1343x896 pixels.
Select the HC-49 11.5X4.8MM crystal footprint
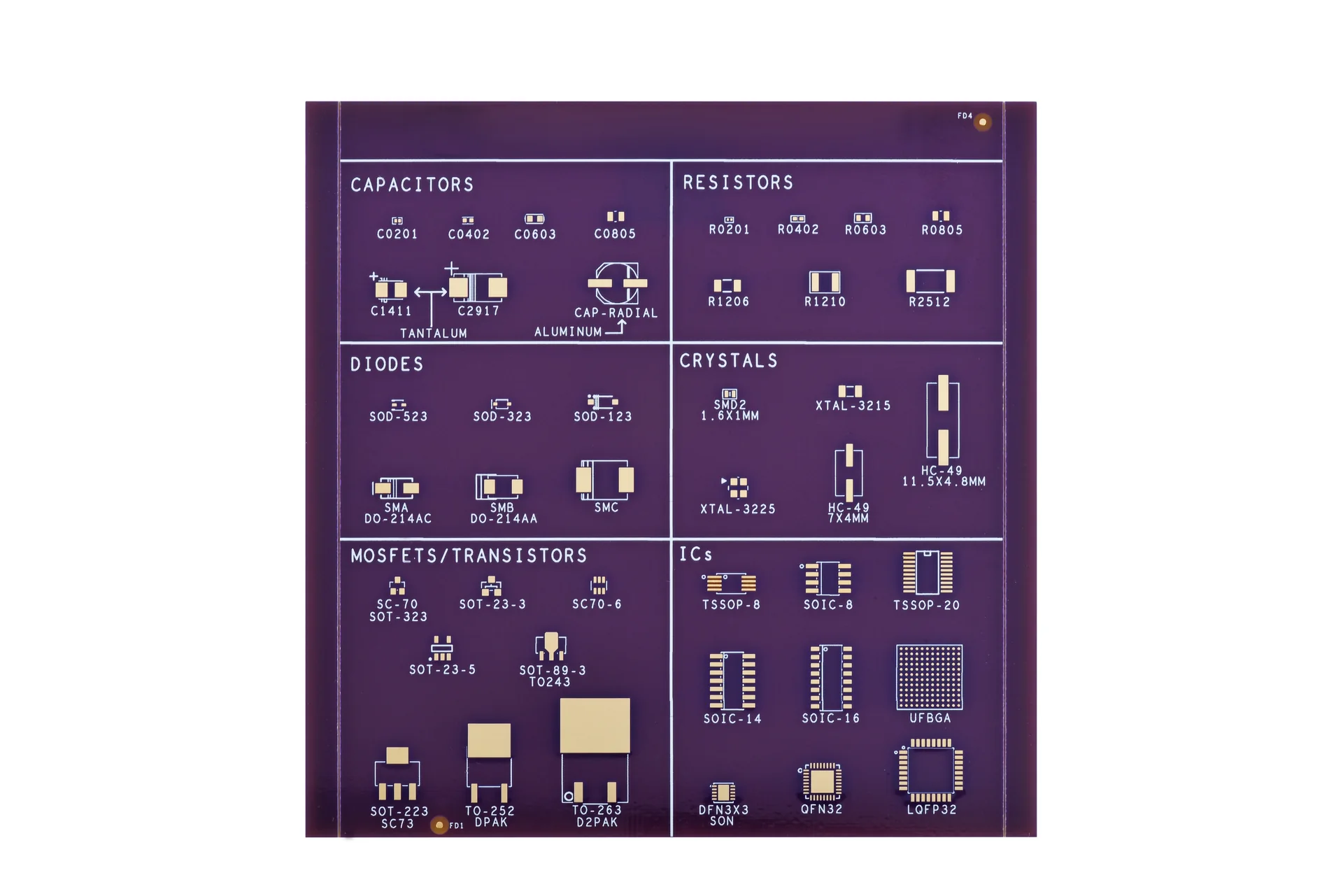pyautogui.click(x=943, y=420)
